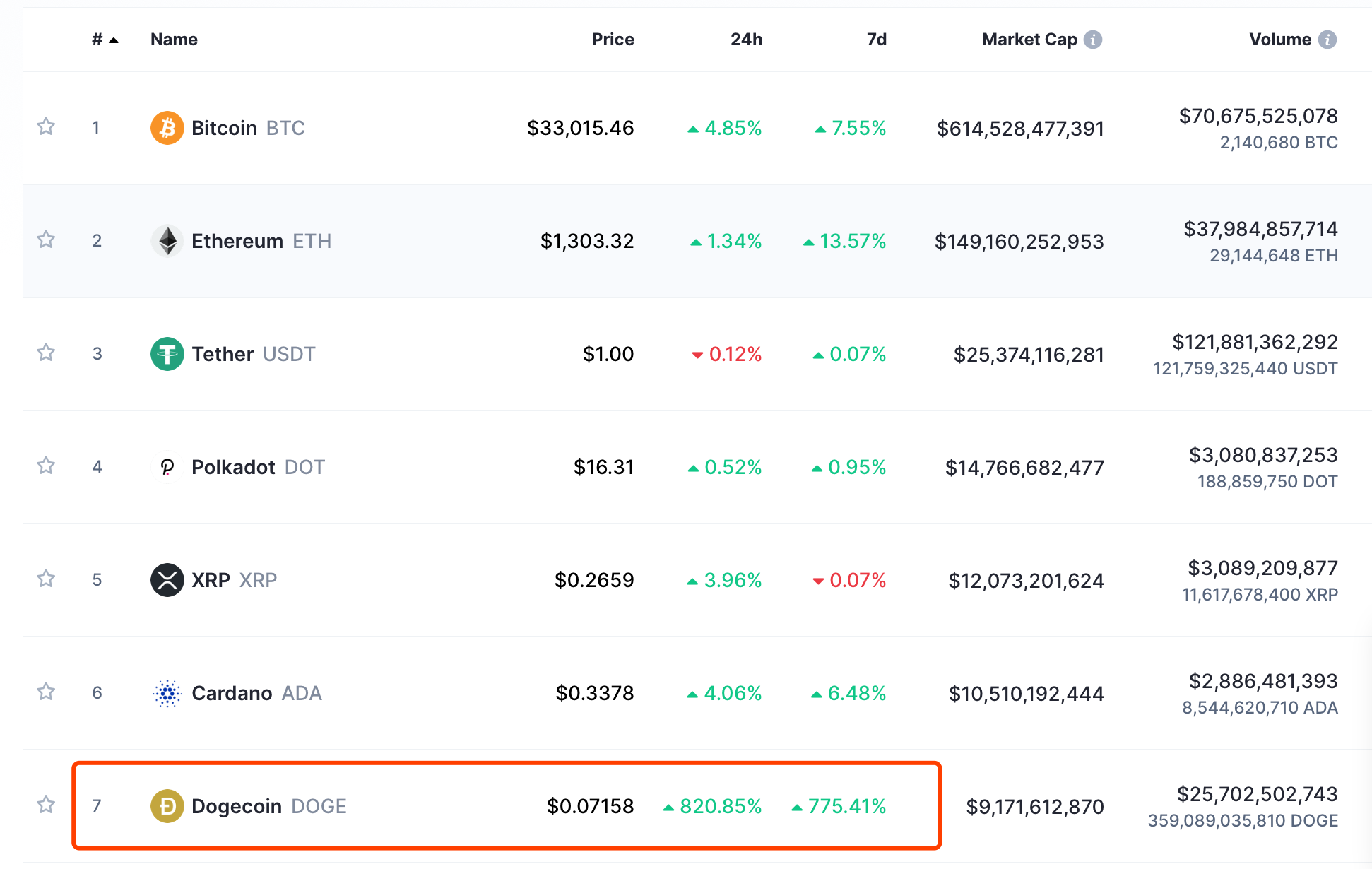Click the Dogecoin market cap value
Viewport: 1372px width, 869px height.
tap(1034, 806)
